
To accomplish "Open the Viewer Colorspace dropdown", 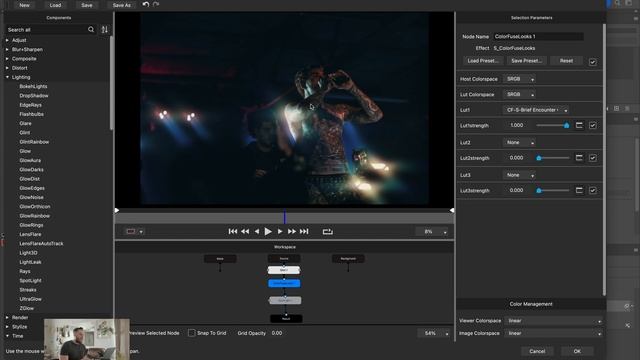I will click(554, 321).
